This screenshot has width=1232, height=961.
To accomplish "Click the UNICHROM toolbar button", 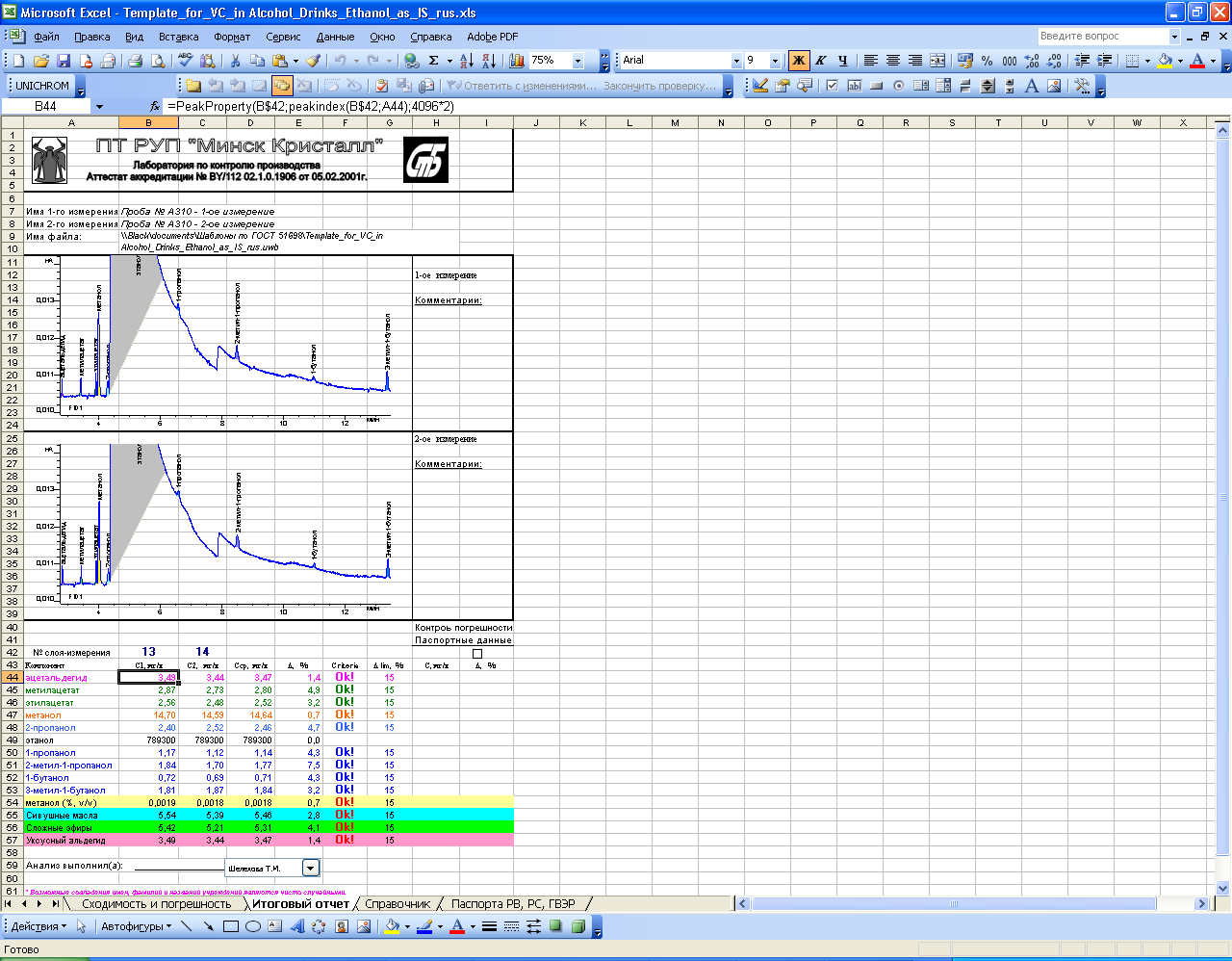I will click(x=42, y=86).
